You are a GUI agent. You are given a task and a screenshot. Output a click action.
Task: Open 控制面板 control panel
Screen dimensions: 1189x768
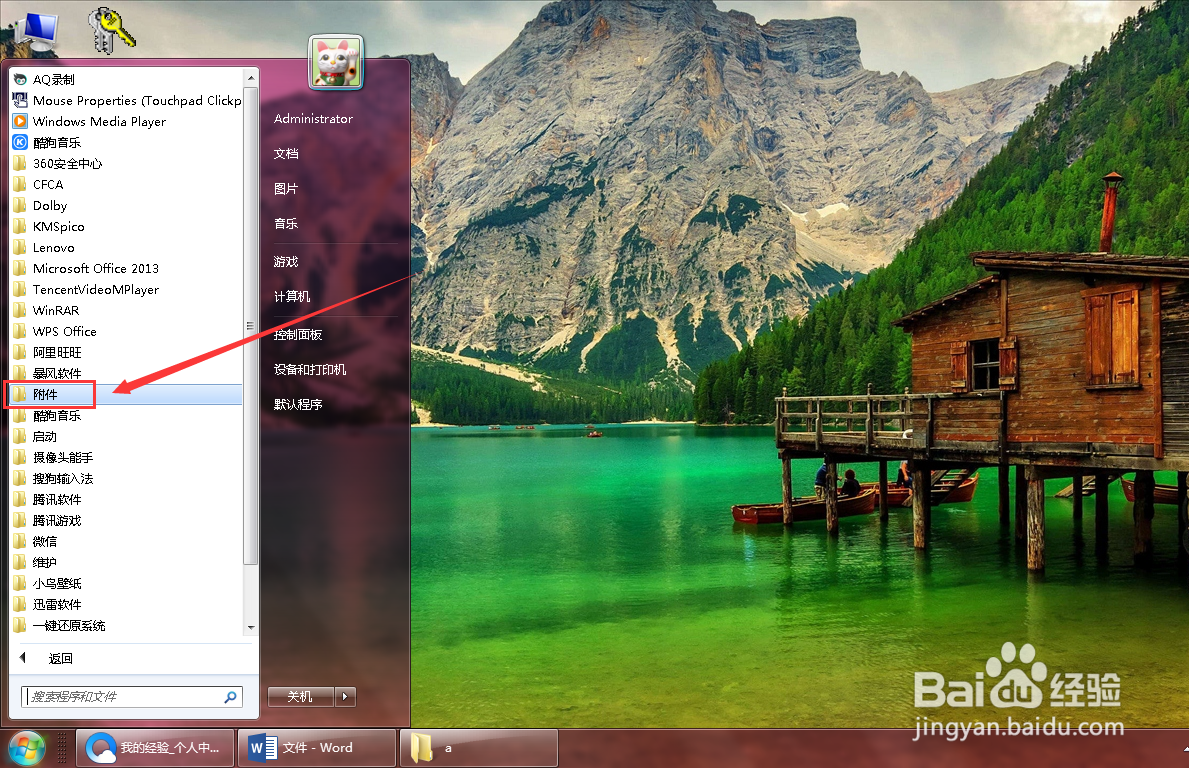pos(298,334)
